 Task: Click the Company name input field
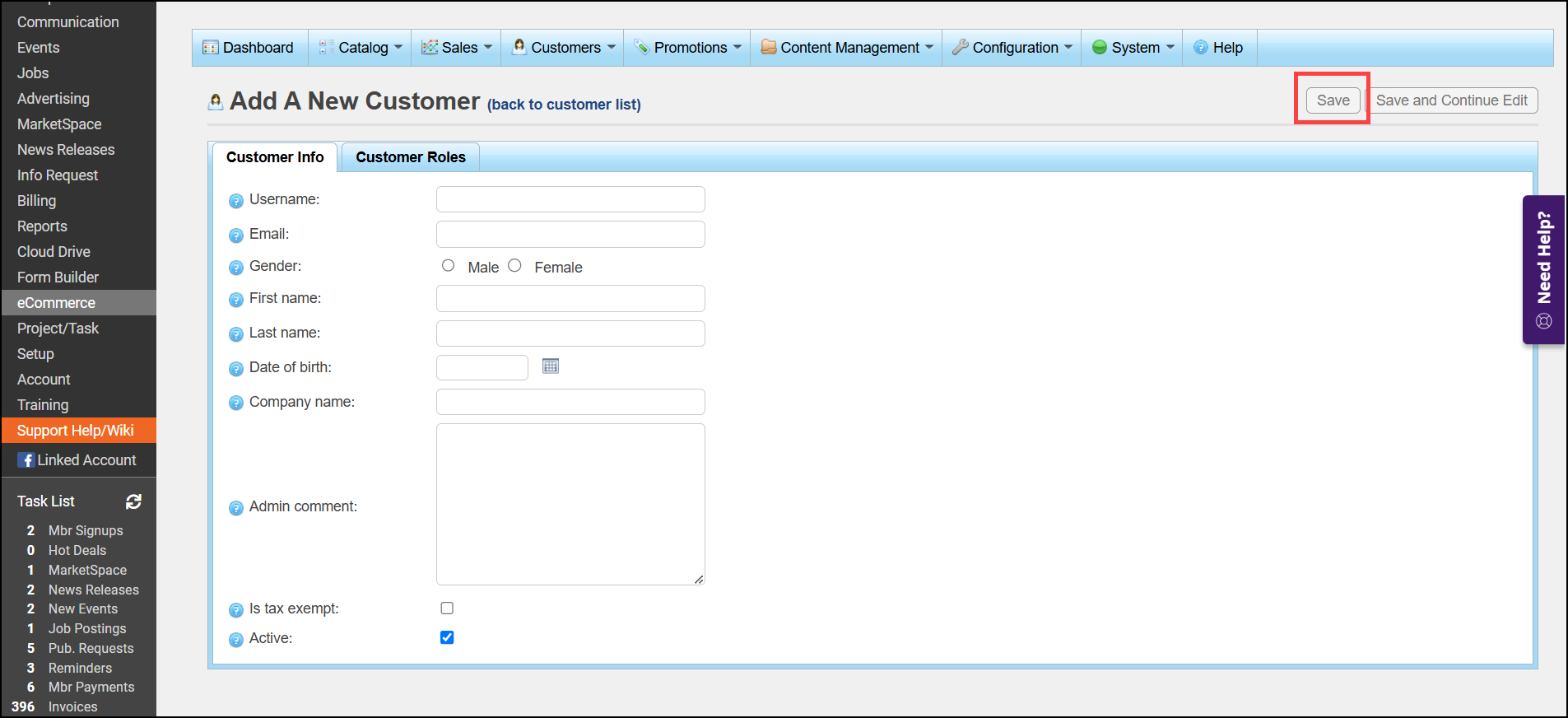point(570,402)
